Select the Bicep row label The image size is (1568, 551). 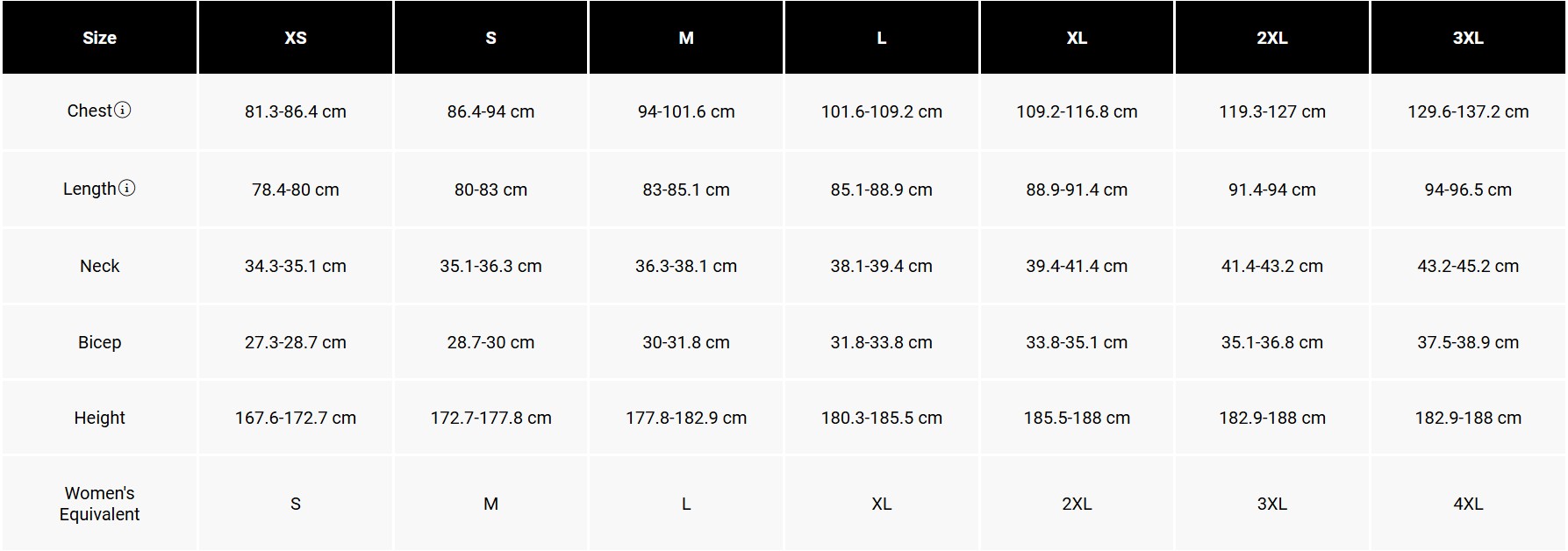coord(99,342)
